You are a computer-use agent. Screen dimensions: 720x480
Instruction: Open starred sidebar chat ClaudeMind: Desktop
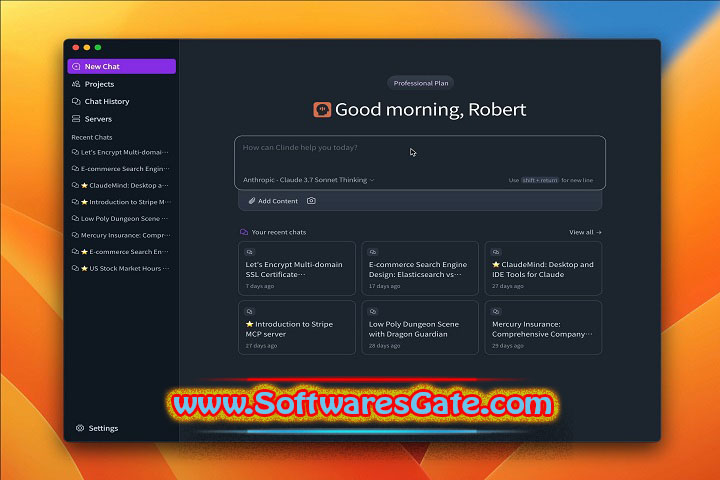[x=121, y=186]
